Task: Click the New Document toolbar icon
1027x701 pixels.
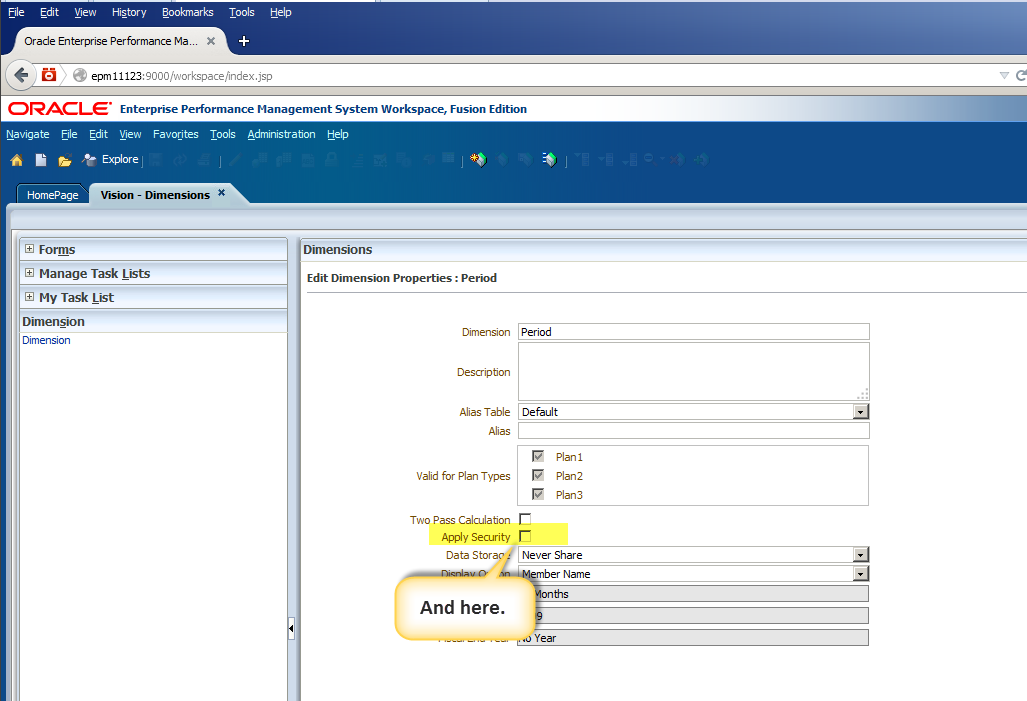Action: click(41, 160)
